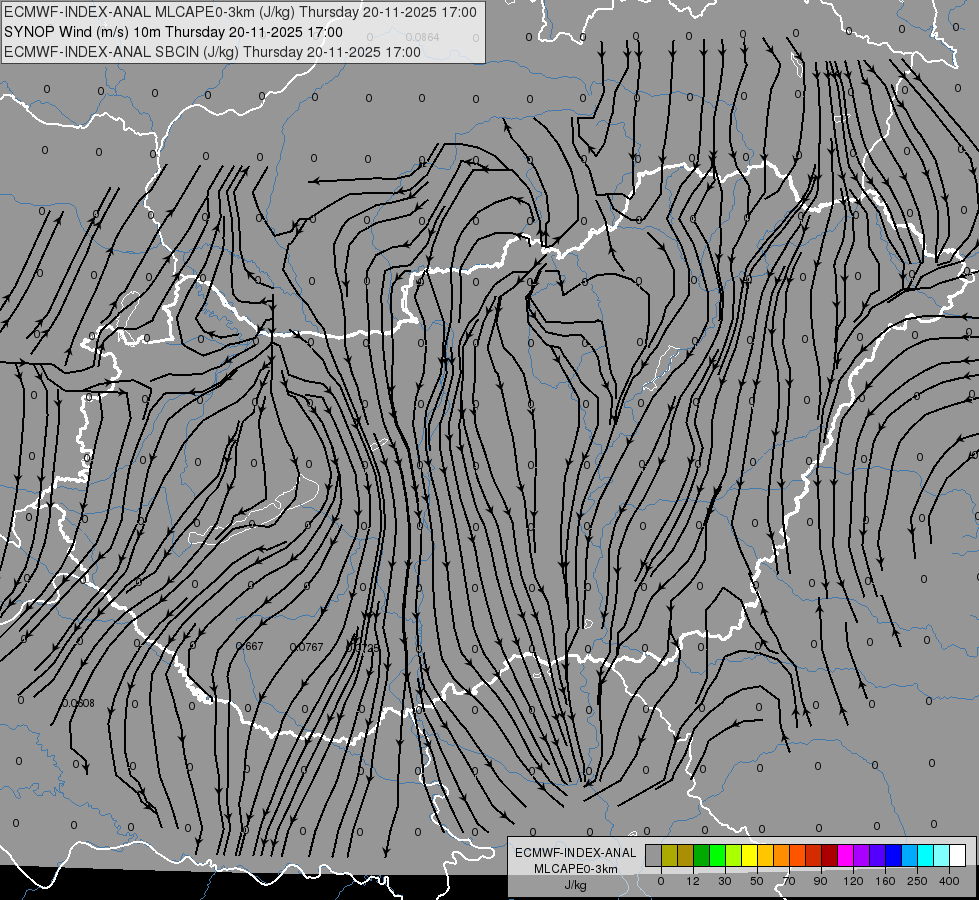979x900 pixels.
Task: Select the bright cyan legend swatch
Action: [x=926, y=855]
